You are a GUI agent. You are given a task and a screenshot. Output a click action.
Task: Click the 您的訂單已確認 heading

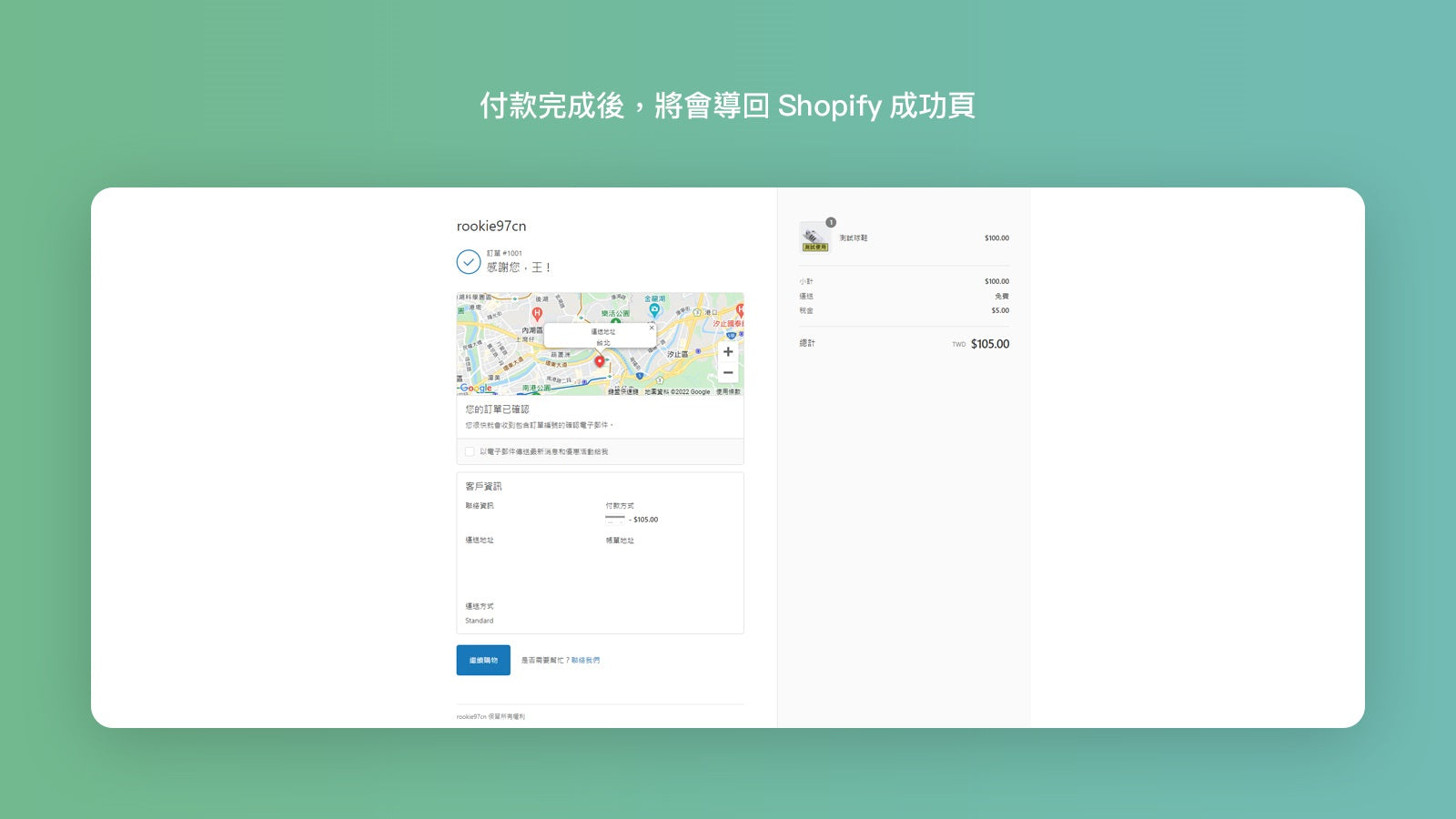497,409
